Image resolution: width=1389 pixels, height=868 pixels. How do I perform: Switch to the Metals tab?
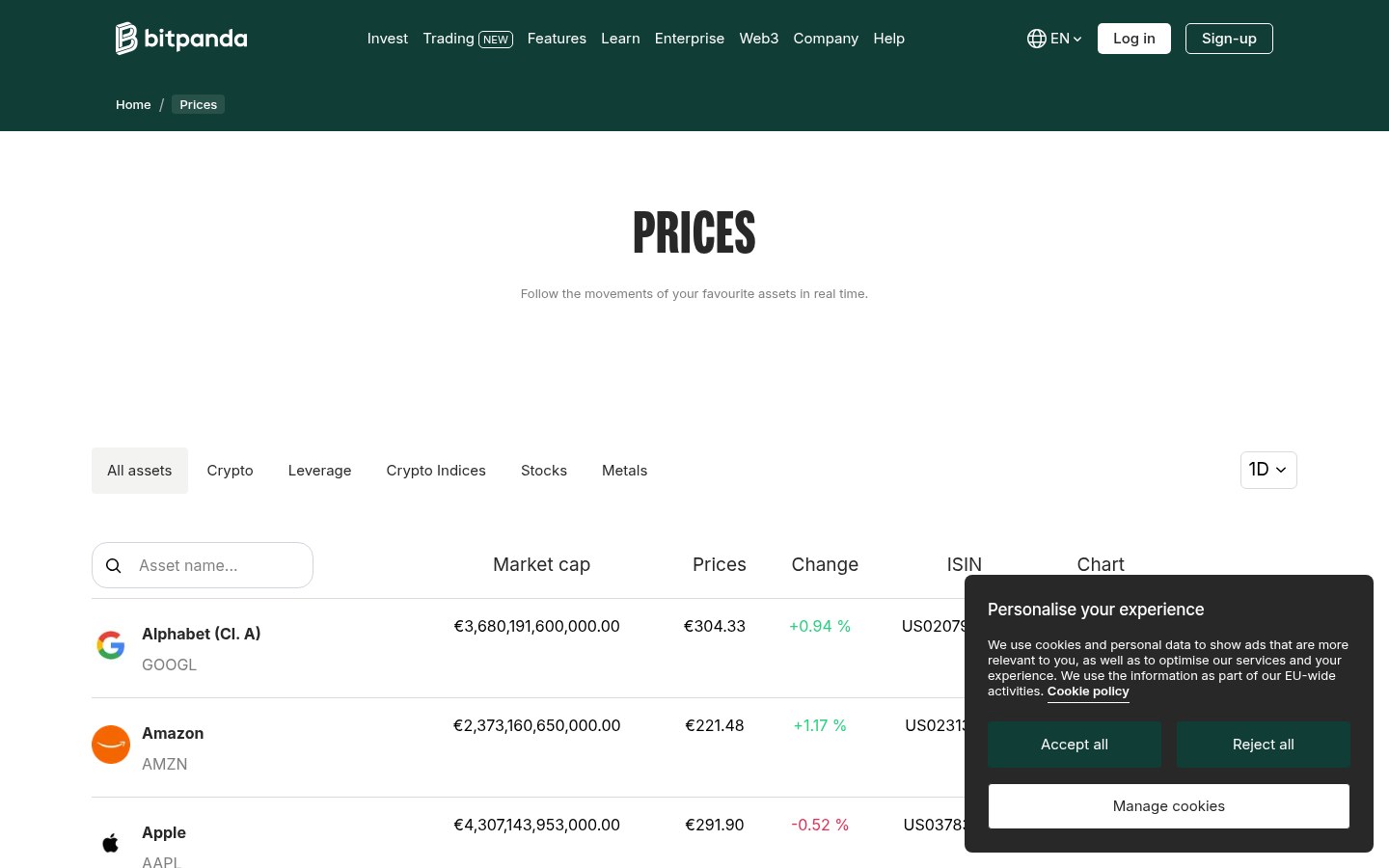[625, 471]
